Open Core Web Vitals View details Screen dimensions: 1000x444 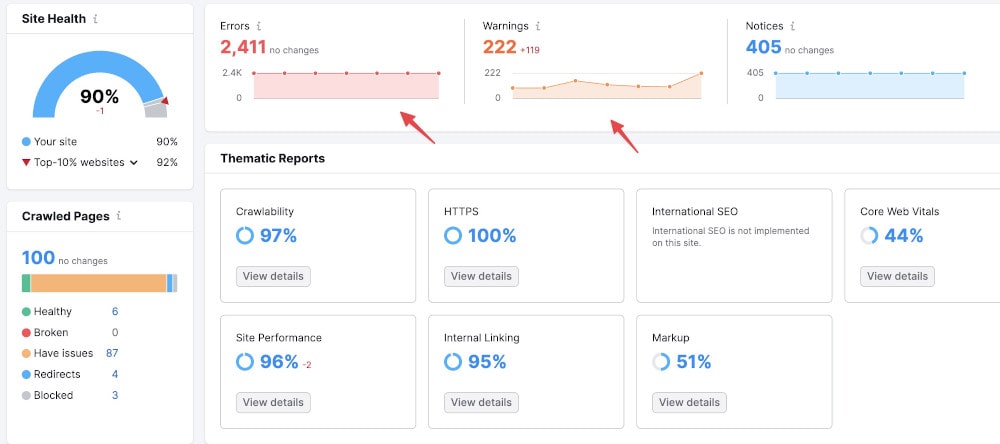pos(897,276)
